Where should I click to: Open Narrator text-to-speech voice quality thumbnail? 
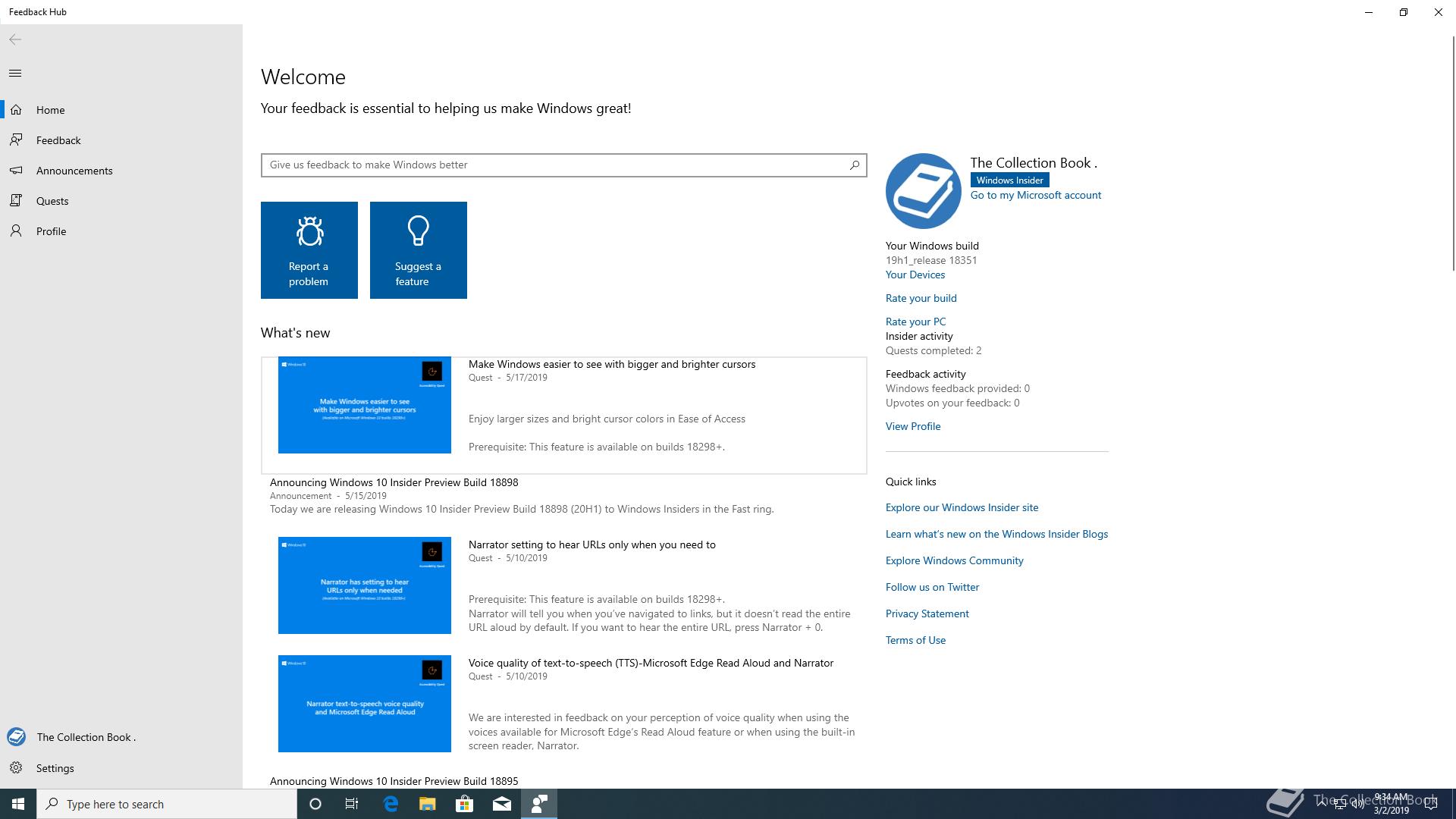pos(365,704)
